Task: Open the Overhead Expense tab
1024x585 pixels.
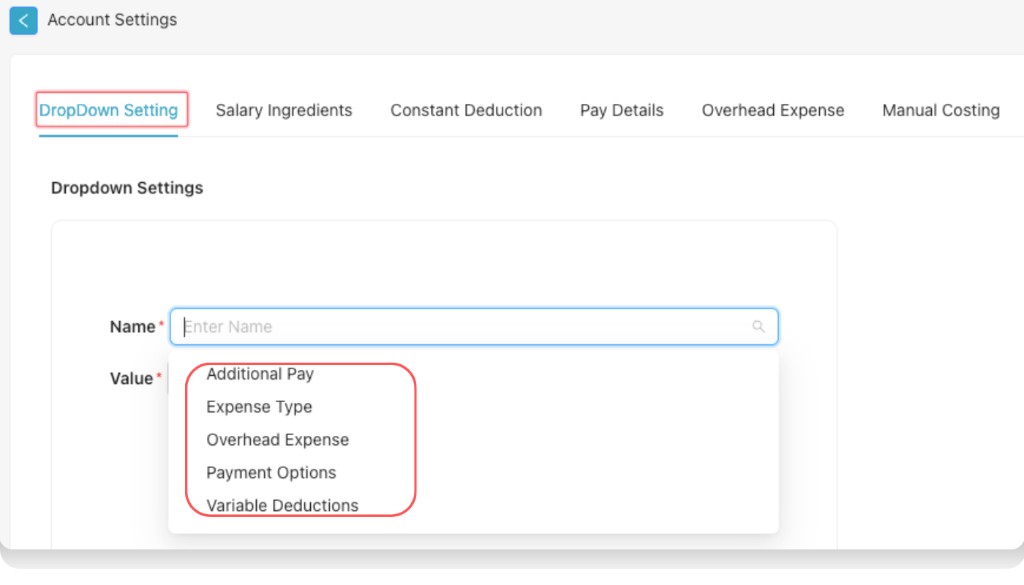Action: pos(772,110)
